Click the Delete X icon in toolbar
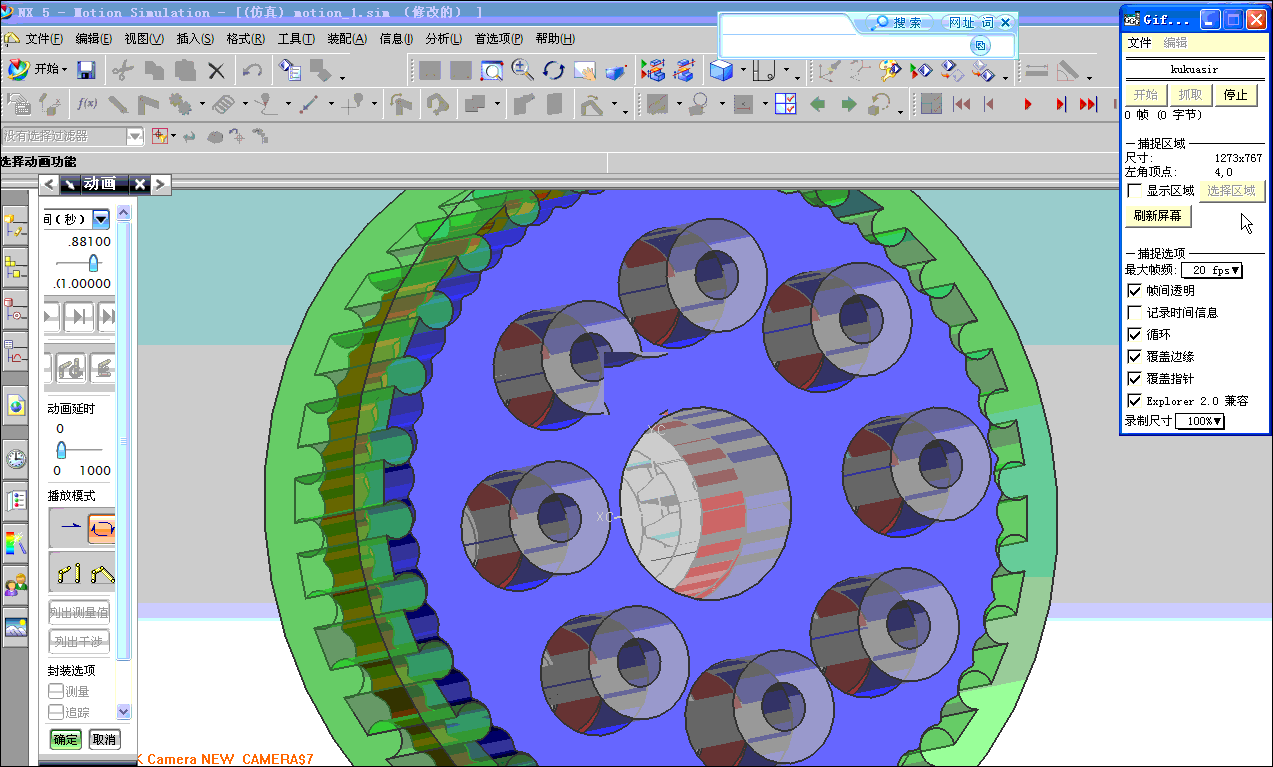This screenshot has height=767, width=1273. pyautogui.click(x=216, y=70)
